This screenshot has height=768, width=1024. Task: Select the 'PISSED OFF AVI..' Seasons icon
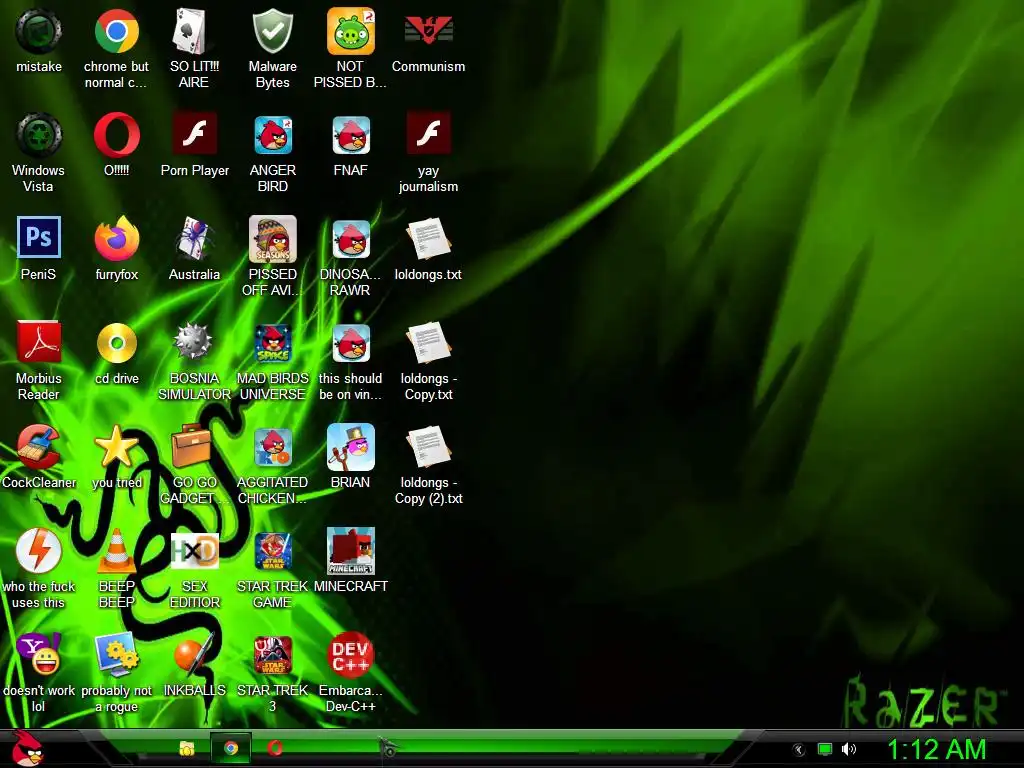pos(272,239)
